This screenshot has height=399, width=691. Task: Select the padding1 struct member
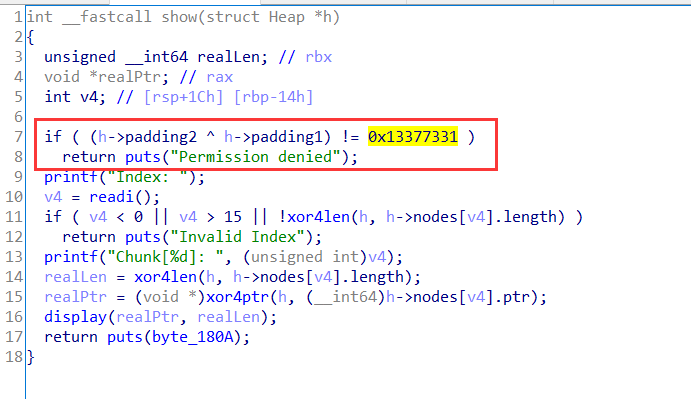pos(287,137)
